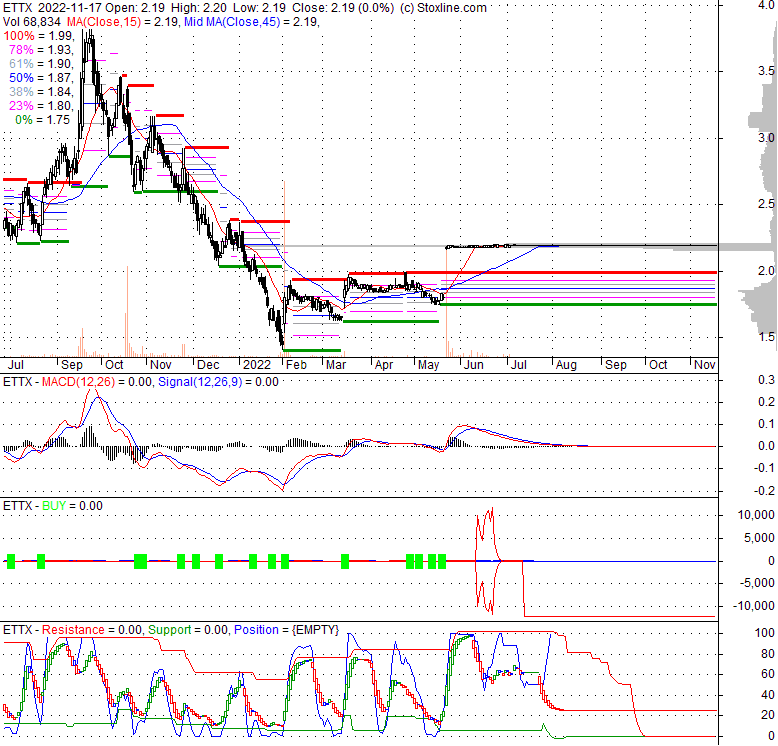778x746 pixels.
Task: Click the 'Sep' 2021 time axis label
Action: (72, 365)
